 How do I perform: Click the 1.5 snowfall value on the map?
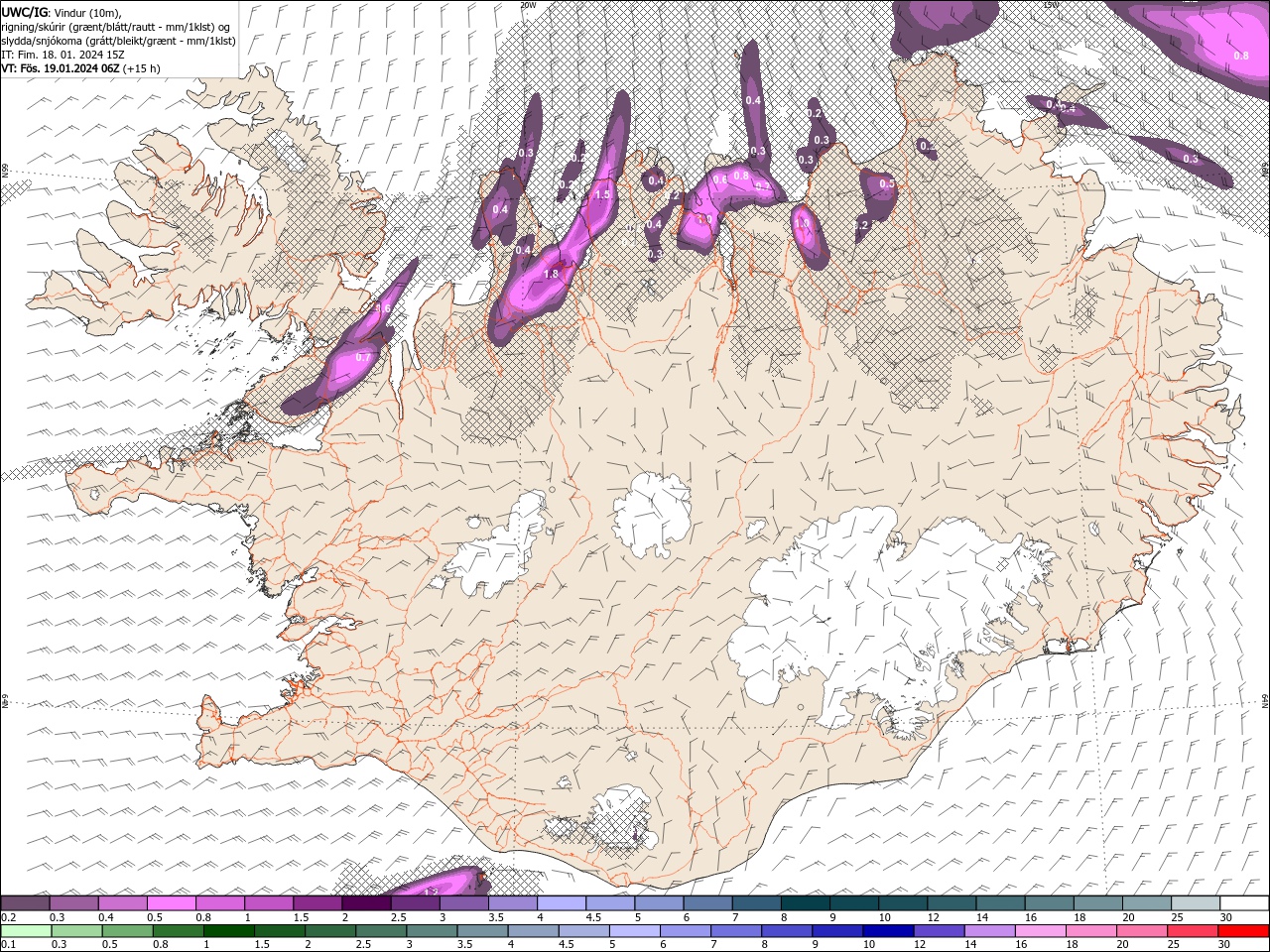click(602, 195)
